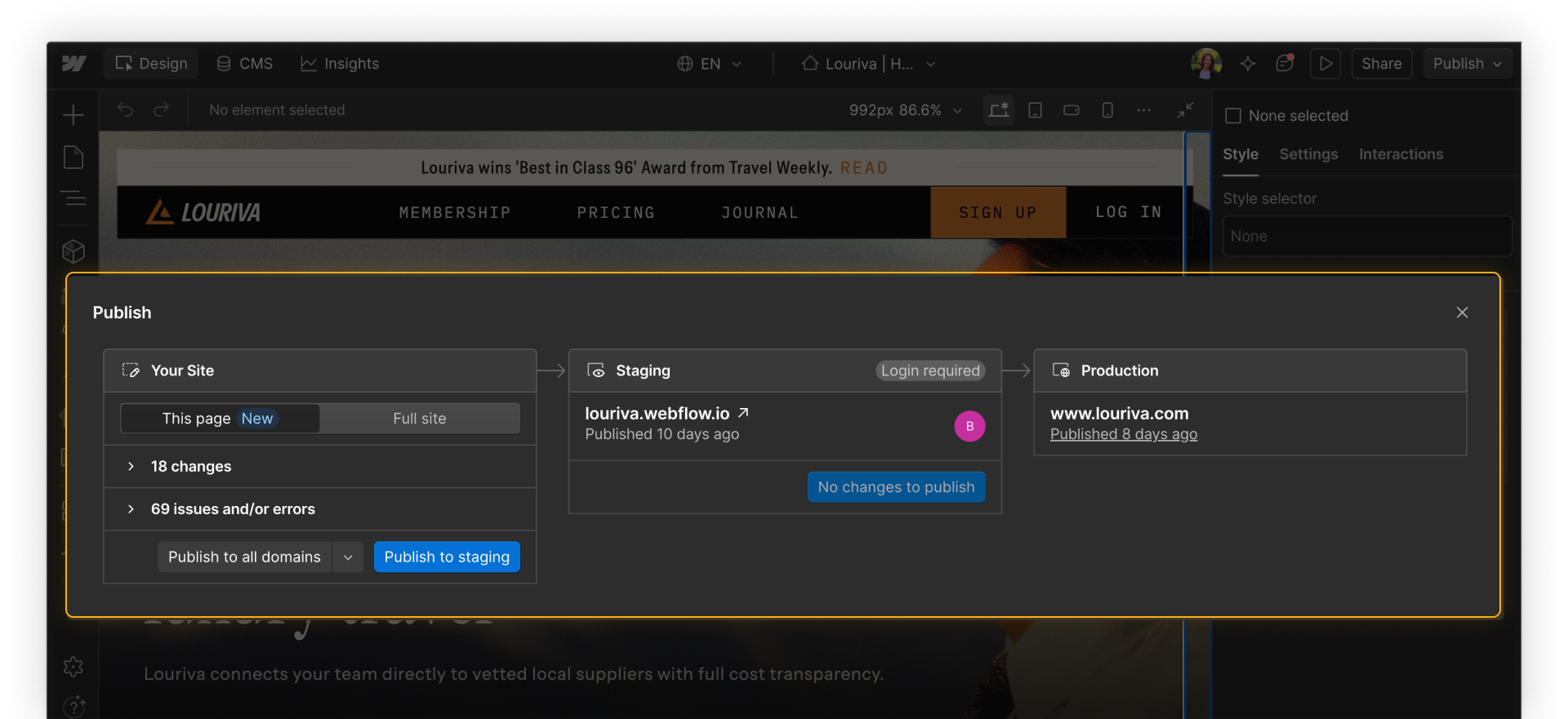Open the Navigator panel icon

(x=73, y=198)
